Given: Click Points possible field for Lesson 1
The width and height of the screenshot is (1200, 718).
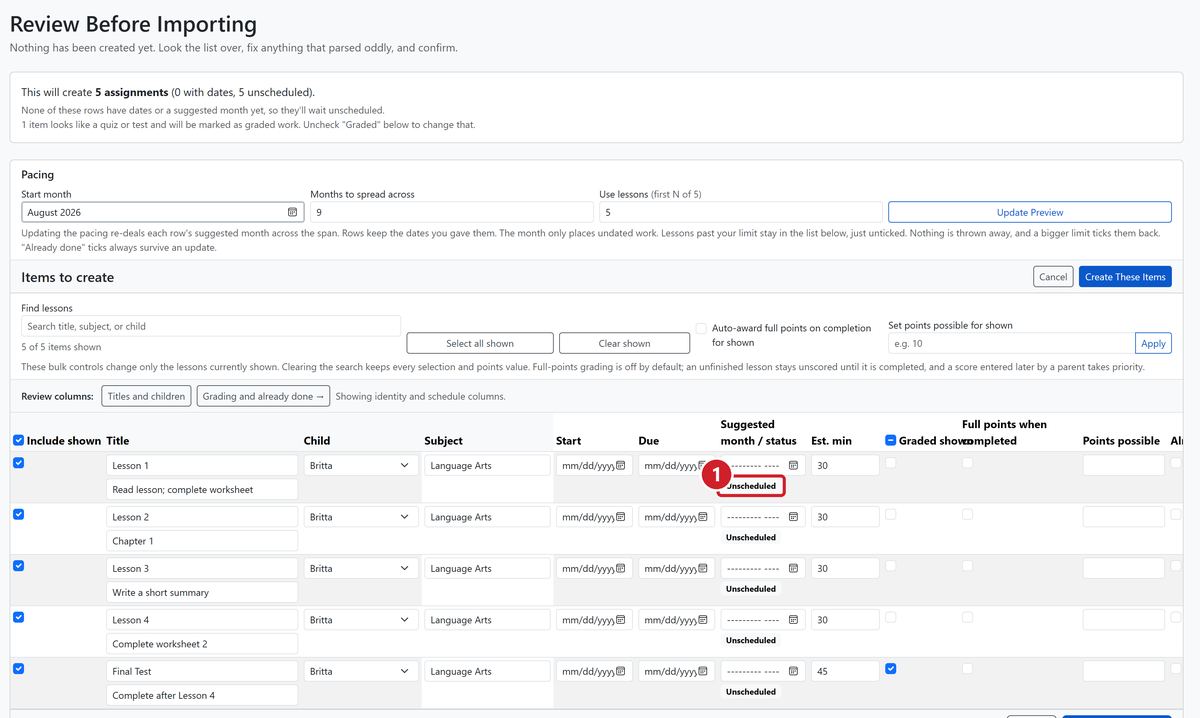Looking at the screenshot, I should click(1124, 465).
